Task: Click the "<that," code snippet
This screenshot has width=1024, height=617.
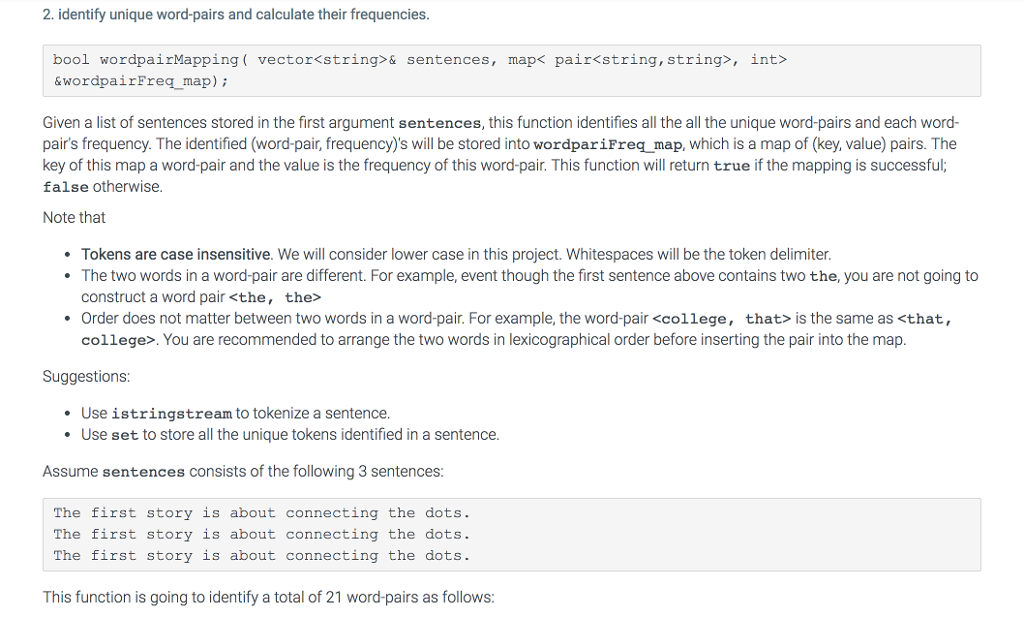Action: 925,319
